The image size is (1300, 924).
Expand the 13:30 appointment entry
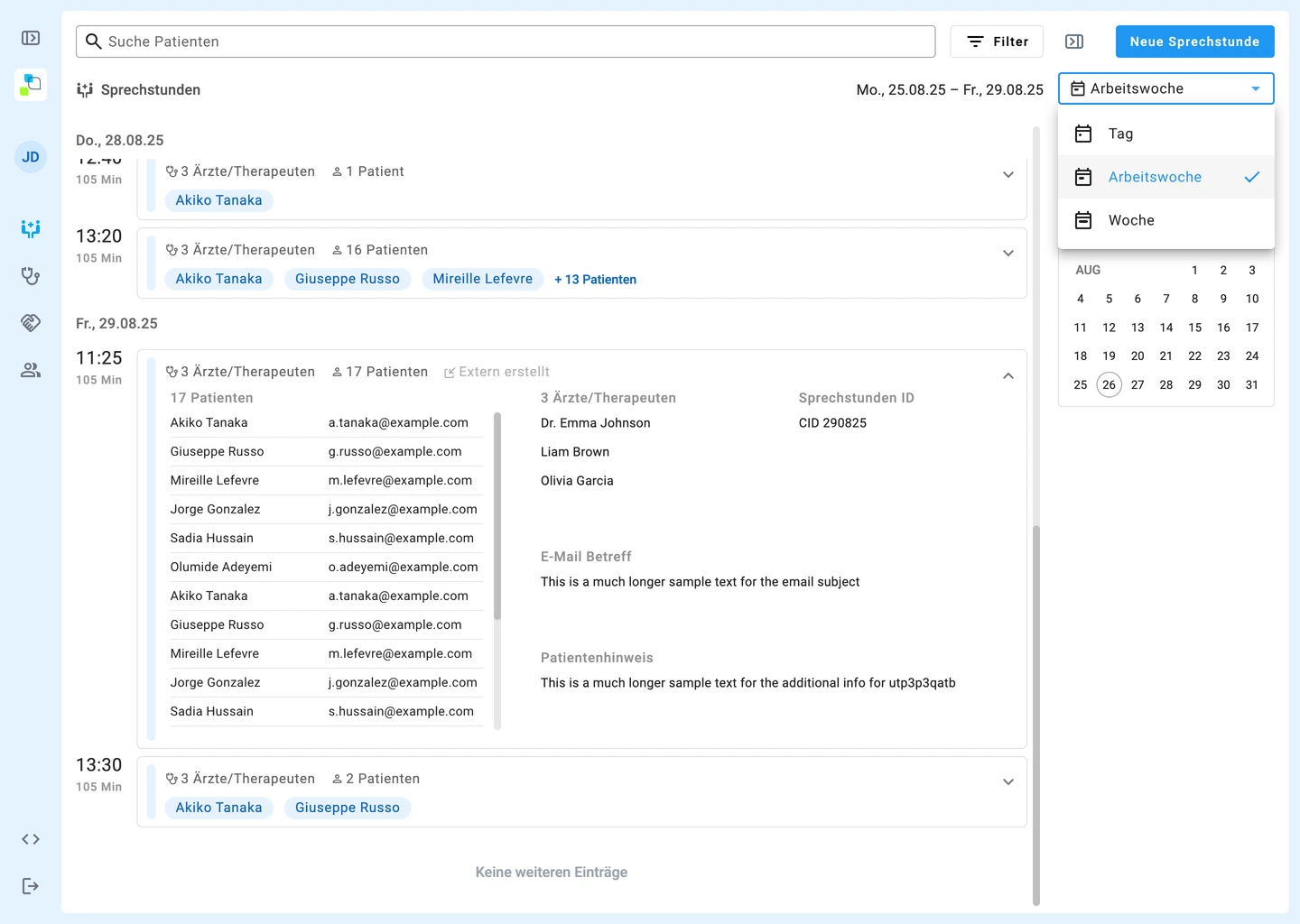coord(1008,782)
